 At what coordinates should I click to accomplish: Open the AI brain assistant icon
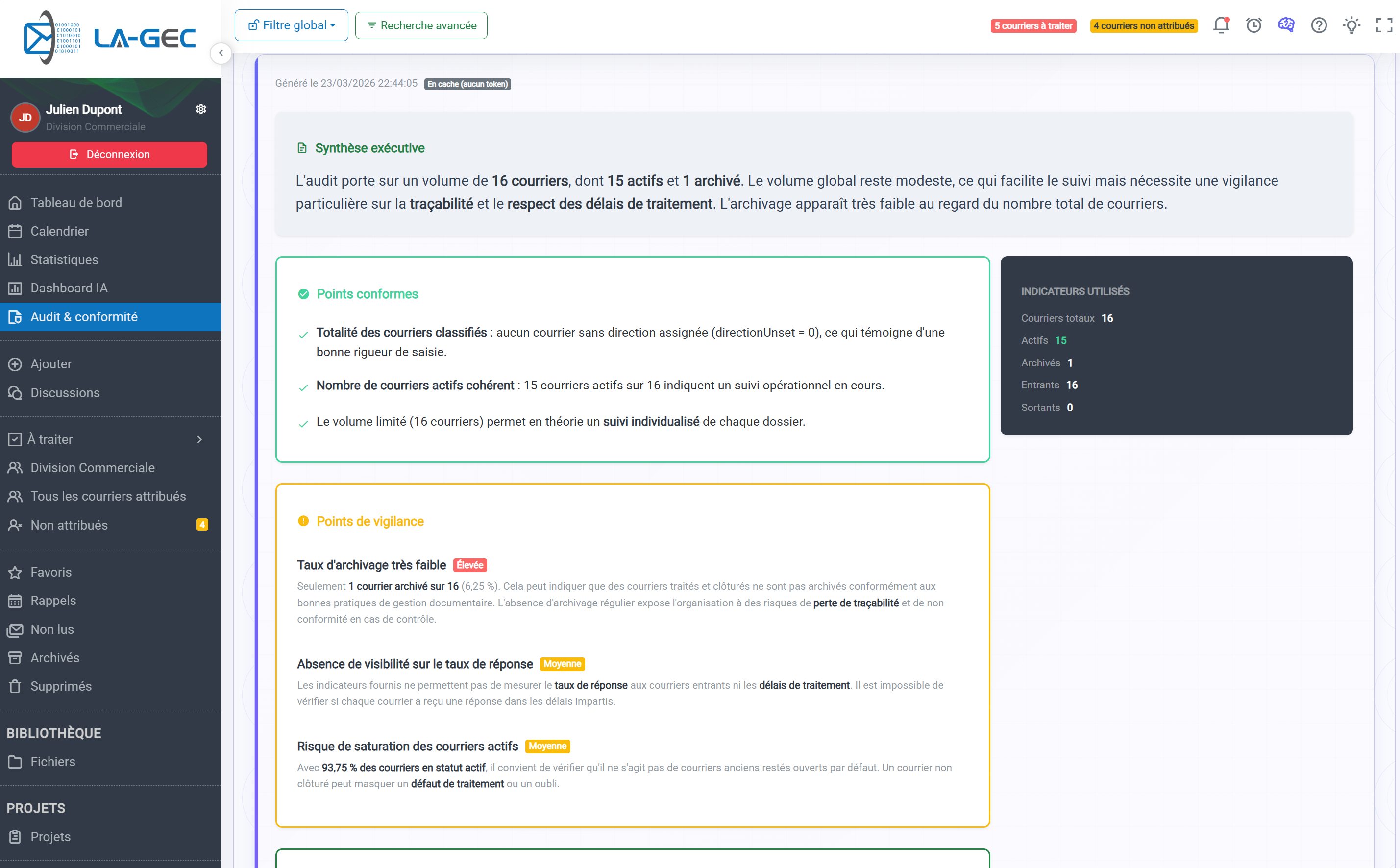tap(1286, 25)
